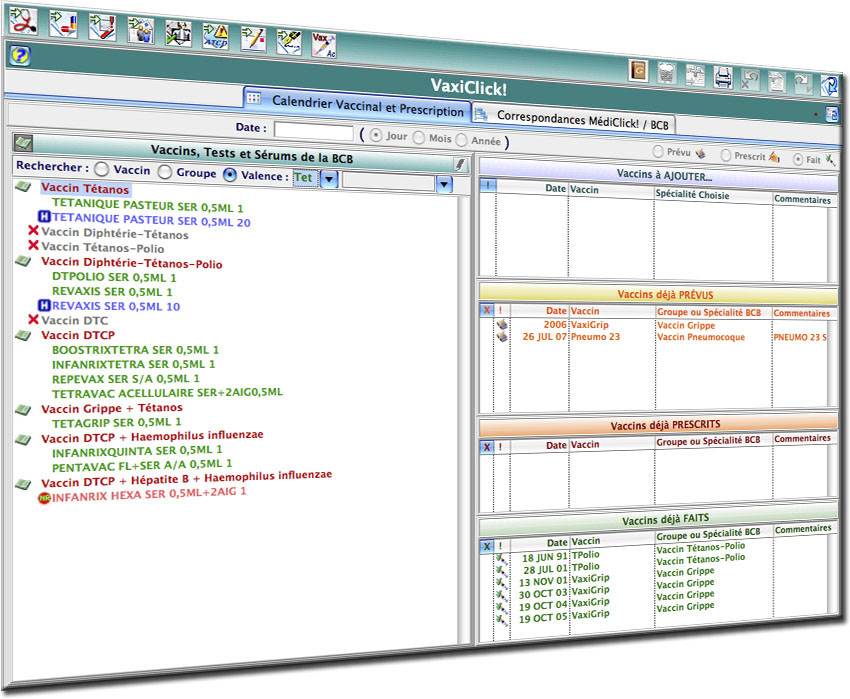Open the yellow question mark help button
The width and height of the screenshot is (850, 699).
click(x=18, y=55)
